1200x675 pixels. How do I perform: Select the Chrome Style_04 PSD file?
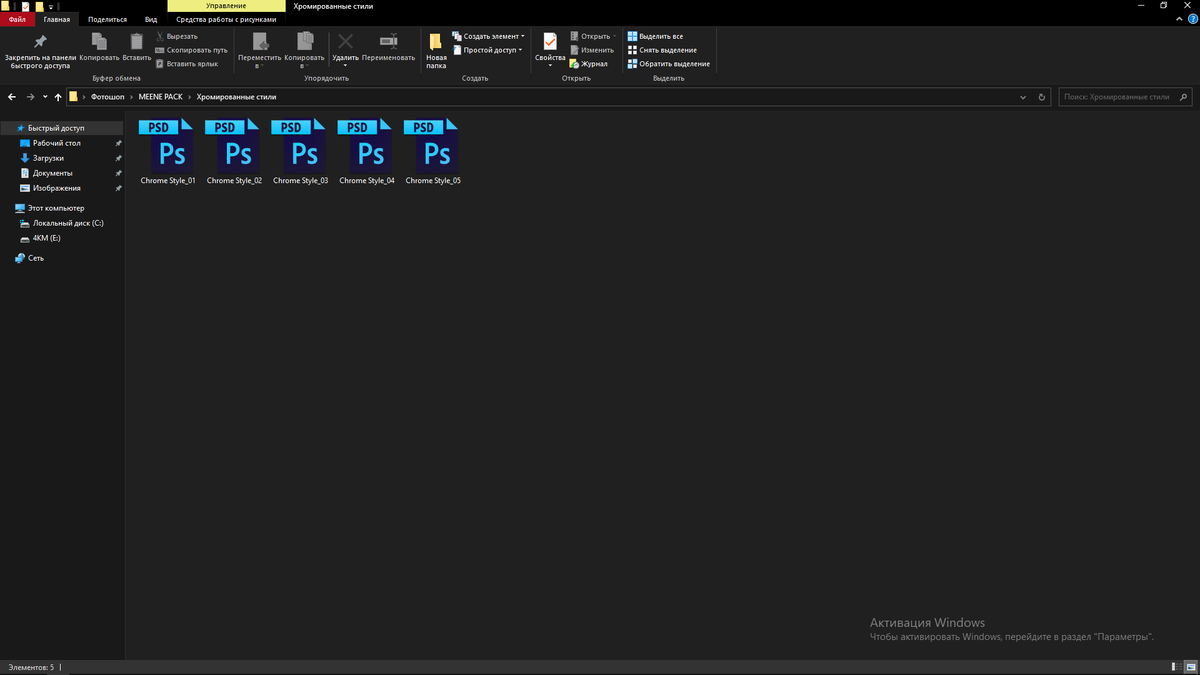(x=367, y=152)
